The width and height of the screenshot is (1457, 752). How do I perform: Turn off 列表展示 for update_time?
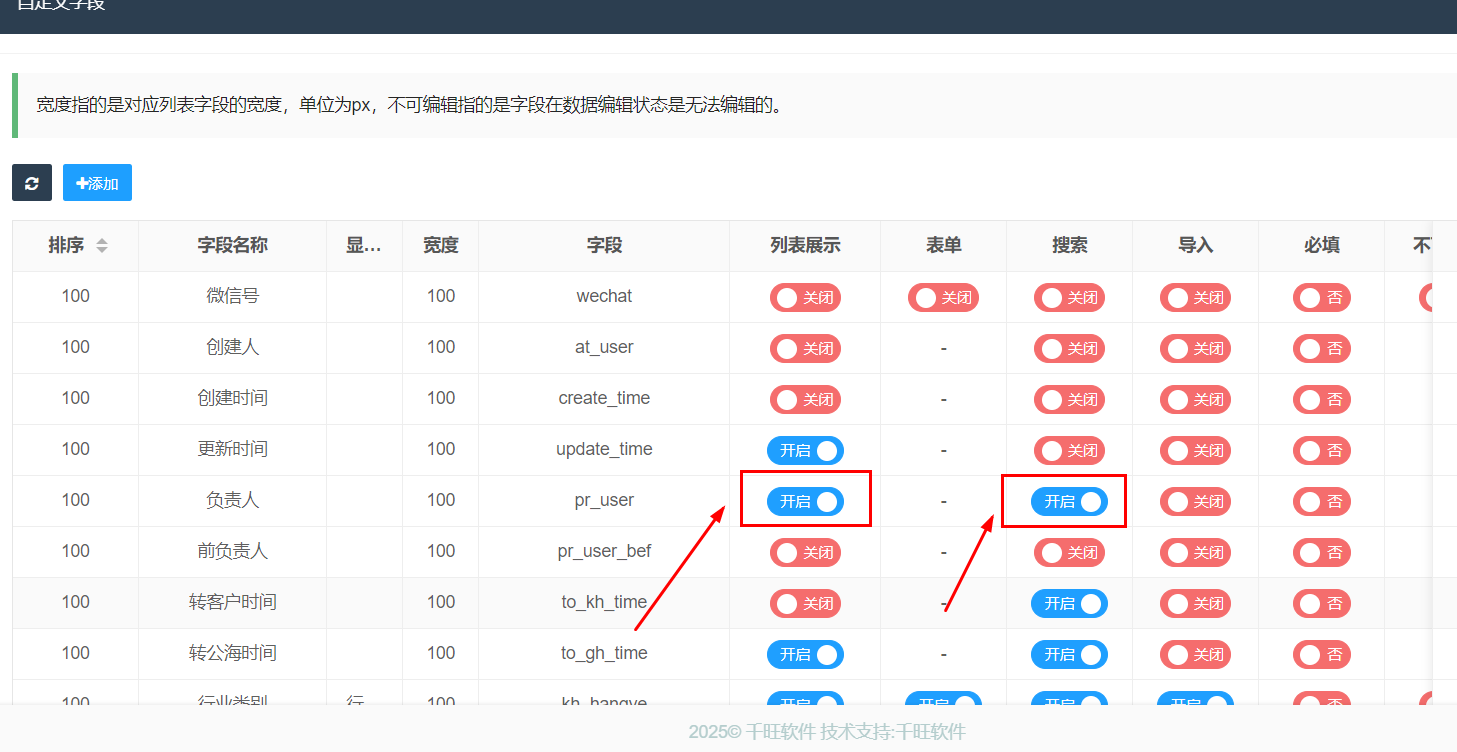pyautogui.click(x=805, y=450)
